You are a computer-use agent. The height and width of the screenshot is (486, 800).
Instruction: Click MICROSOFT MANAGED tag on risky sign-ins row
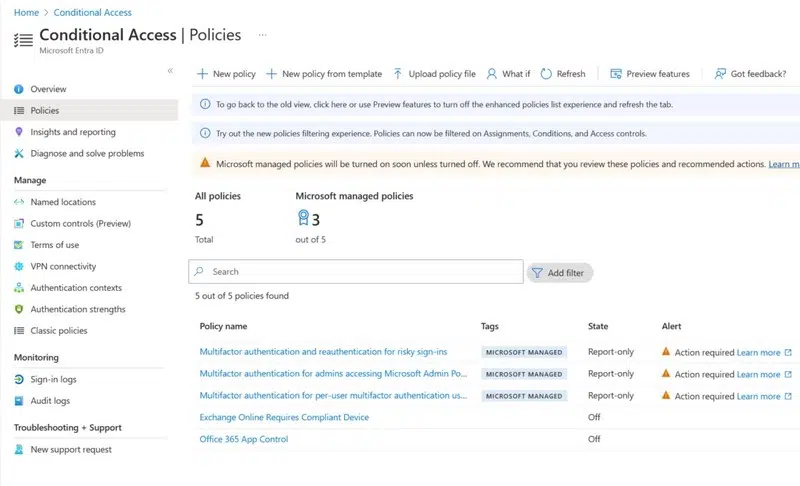coord(524,352)
